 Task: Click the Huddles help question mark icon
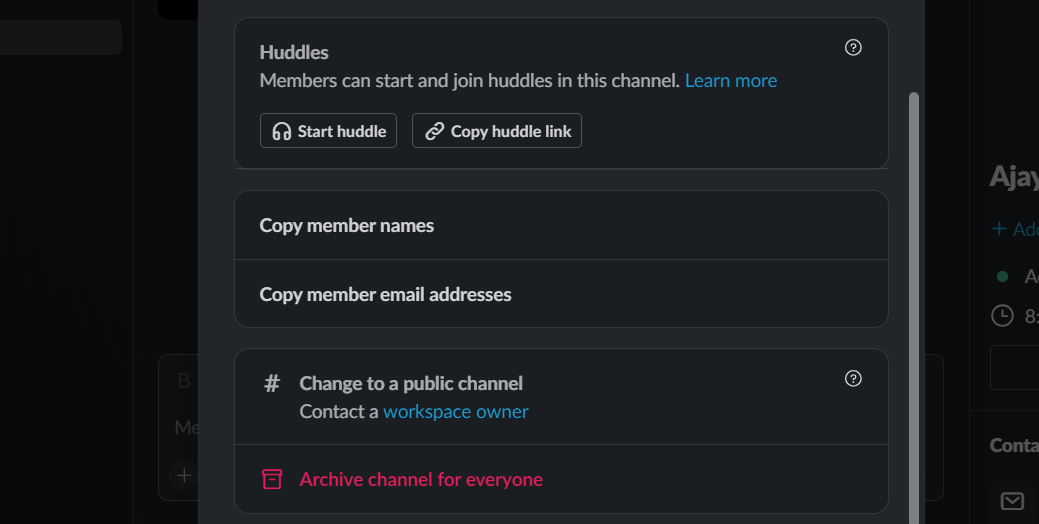point(853,47)
